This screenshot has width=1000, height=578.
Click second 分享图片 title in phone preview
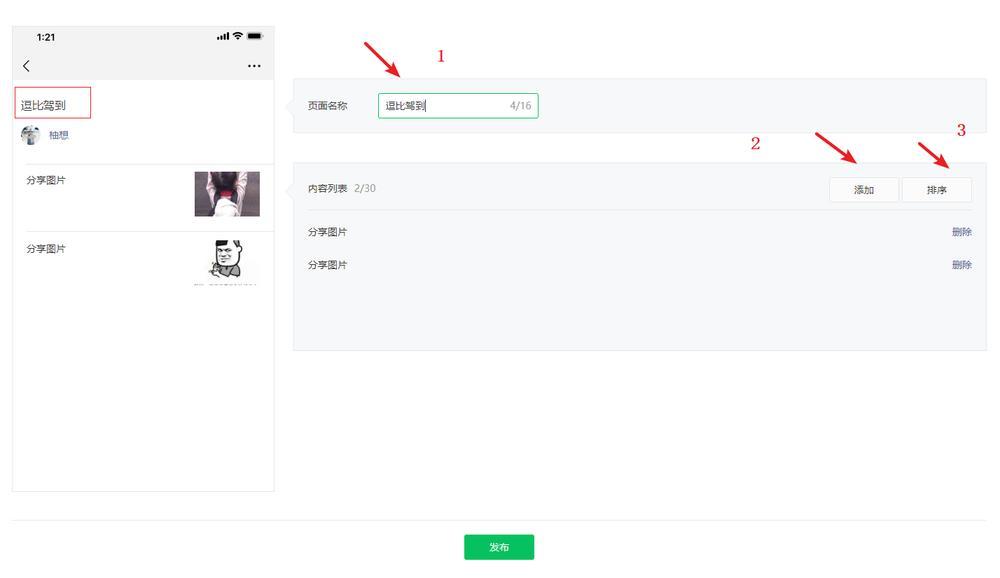[46, 249]
